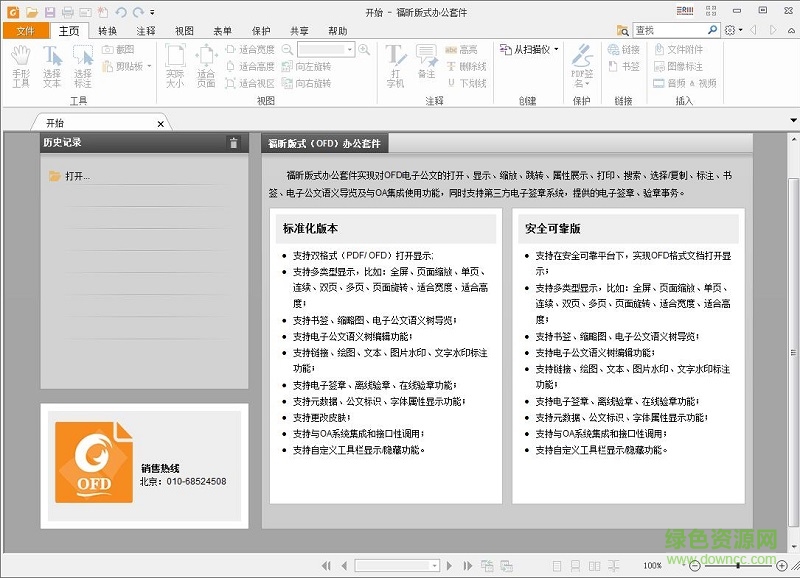
Task: Switch to the 视图 ribbon tab
Action: [x=183, y=31]
